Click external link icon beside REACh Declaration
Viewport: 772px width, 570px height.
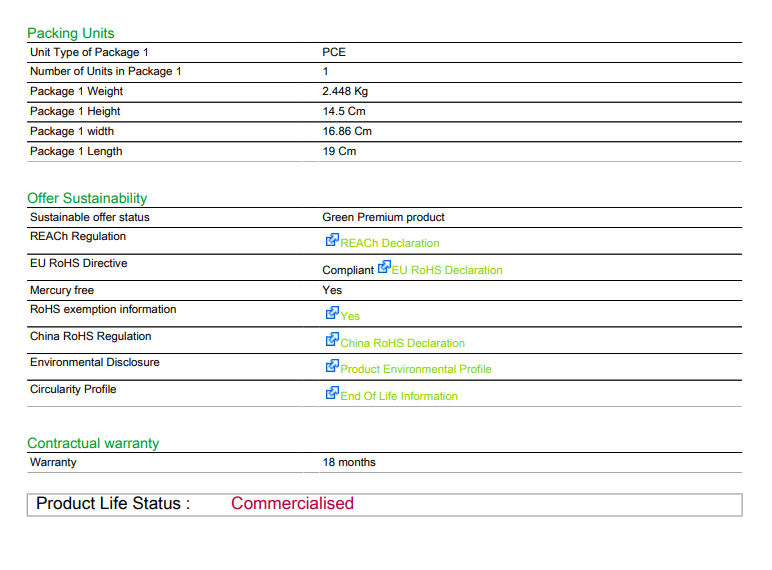click(x=332, y=240)
